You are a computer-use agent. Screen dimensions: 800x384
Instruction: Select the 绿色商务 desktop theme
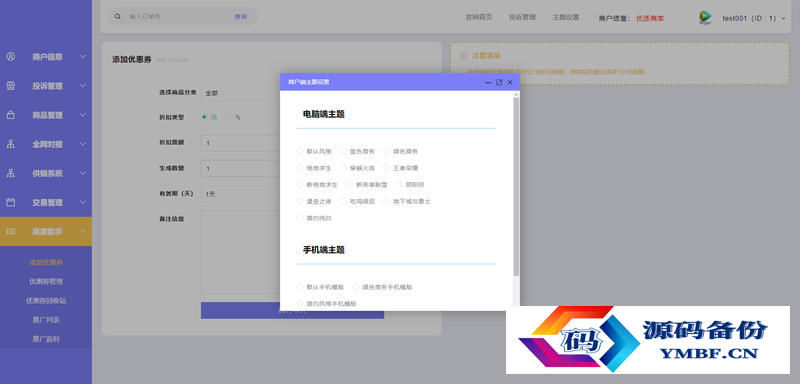(x=387, y=151)
